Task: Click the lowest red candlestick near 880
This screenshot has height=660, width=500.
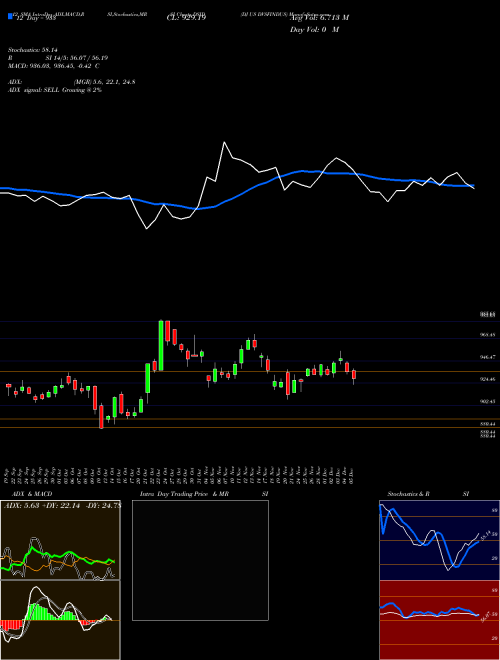Action: [x=101, y=416]
